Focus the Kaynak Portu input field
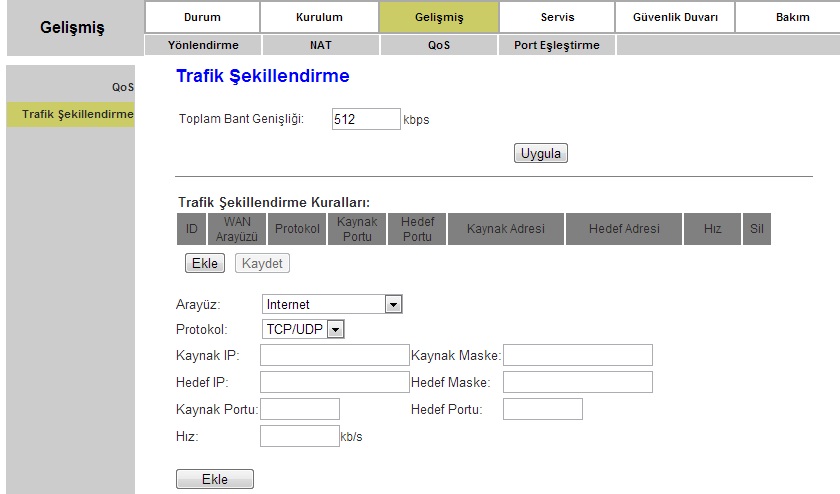This screenshot has height=494, width=840. (300, 409)
